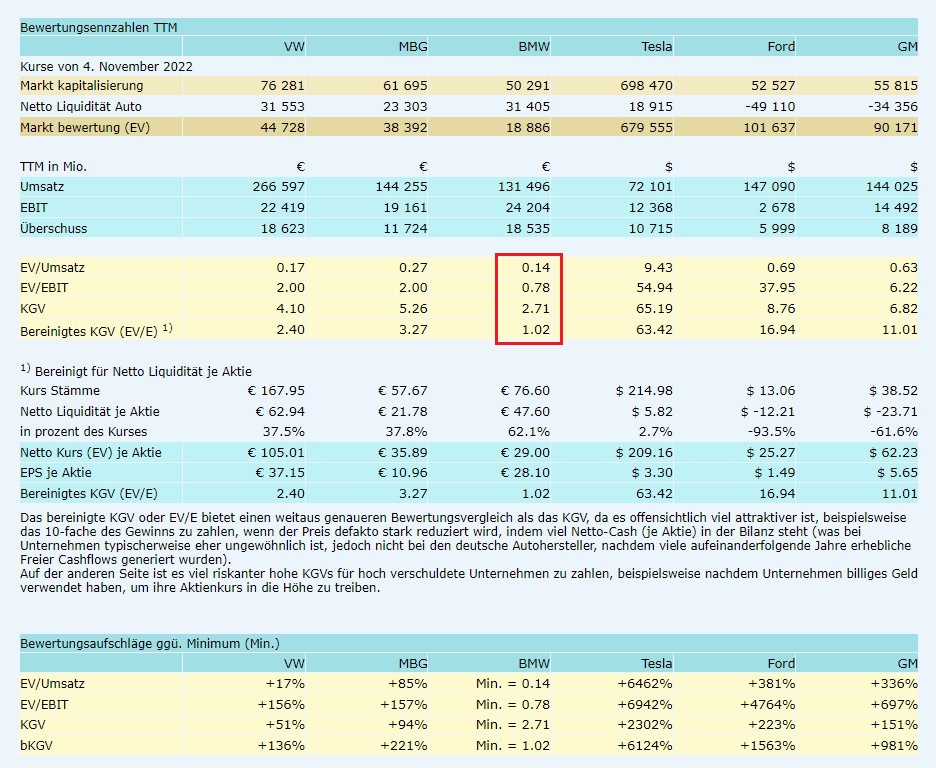
Task: Click Ford percentage value -93.5%
Action: coord(772,431)
